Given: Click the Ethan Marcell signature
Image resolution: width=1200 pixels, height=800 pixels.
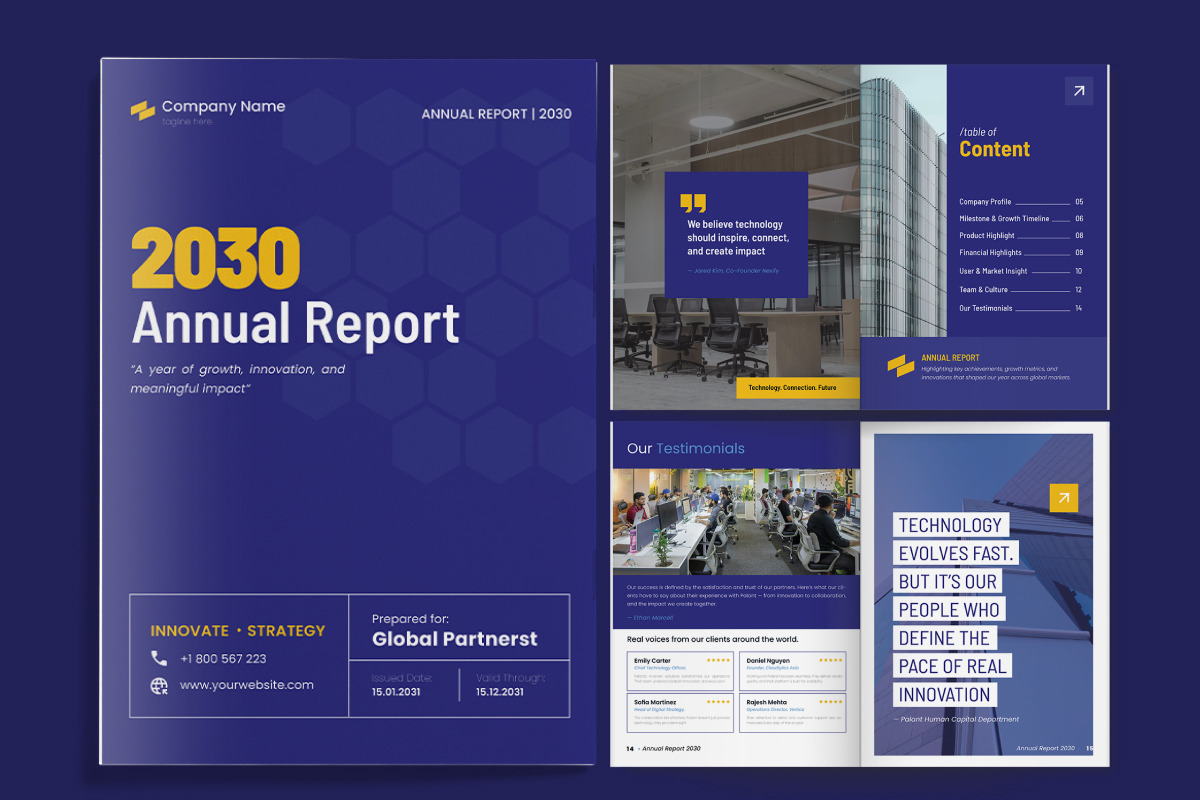Looking at the screenshot, I should (x=653, y=618).
